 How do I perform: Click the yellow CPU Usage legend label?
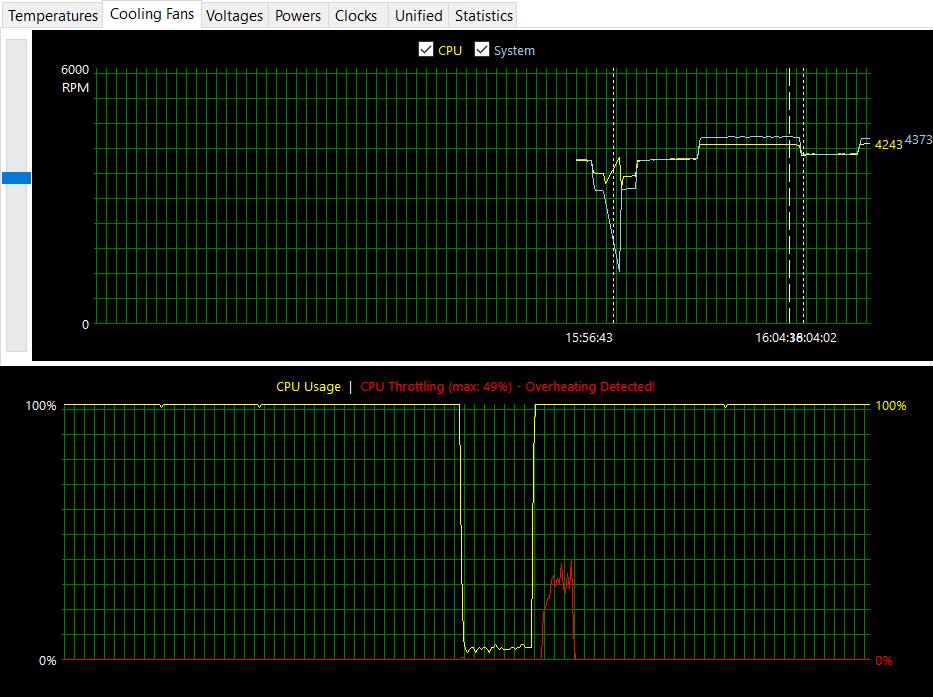(308, 387)
